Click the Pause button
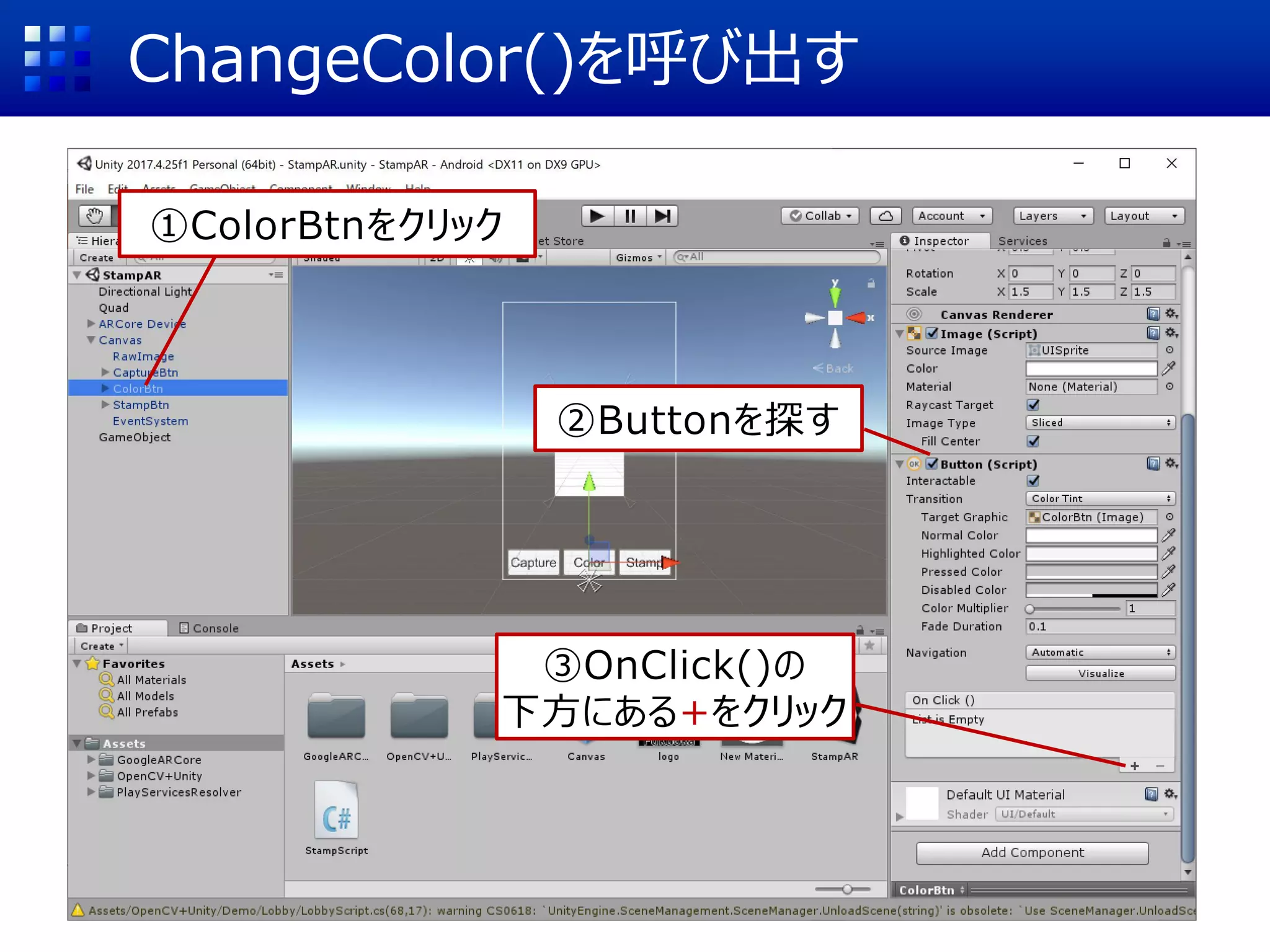Image resolution: width=1270 pixels, height=952 pixels. click(x=630, y=216)
